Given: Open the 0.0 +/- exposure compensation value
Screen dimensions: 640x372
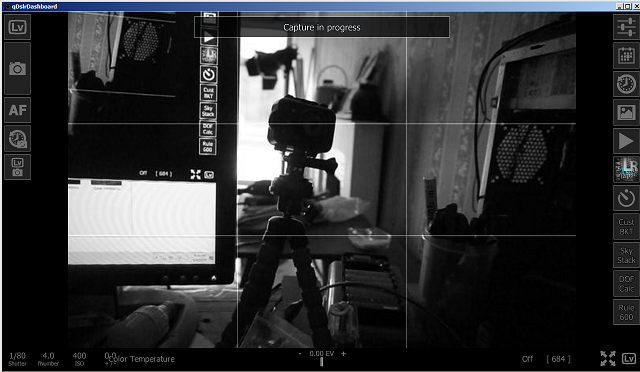Looking at the screenshot, I should coord(110,359).
